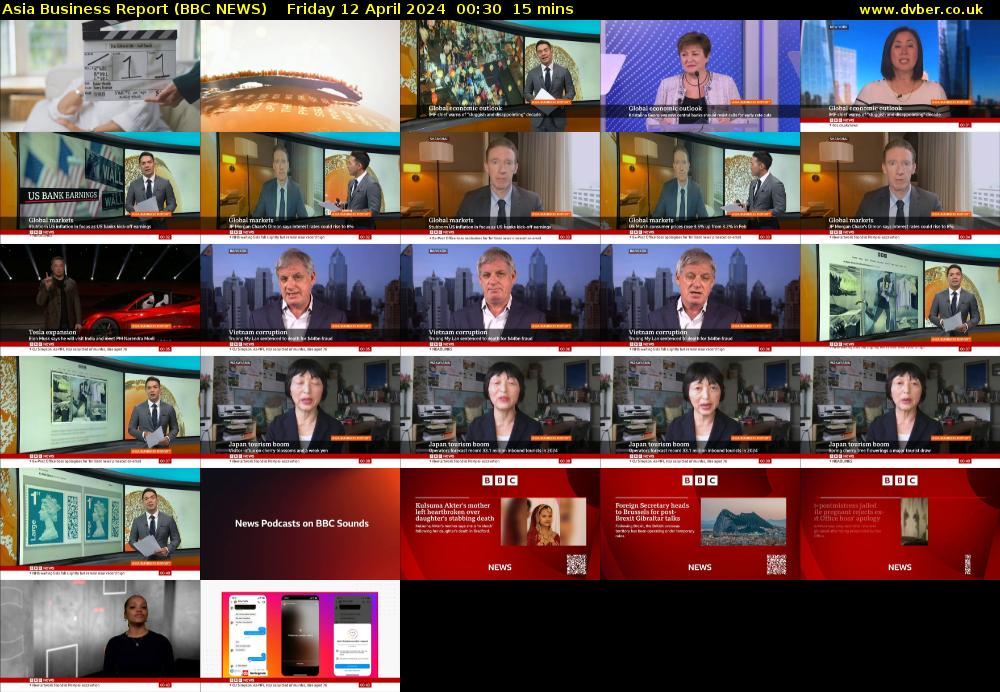Click the BBC logo above the Foreign Secretary headline
This screenshot has width=1000, height=692.
(x=699, y=481)
